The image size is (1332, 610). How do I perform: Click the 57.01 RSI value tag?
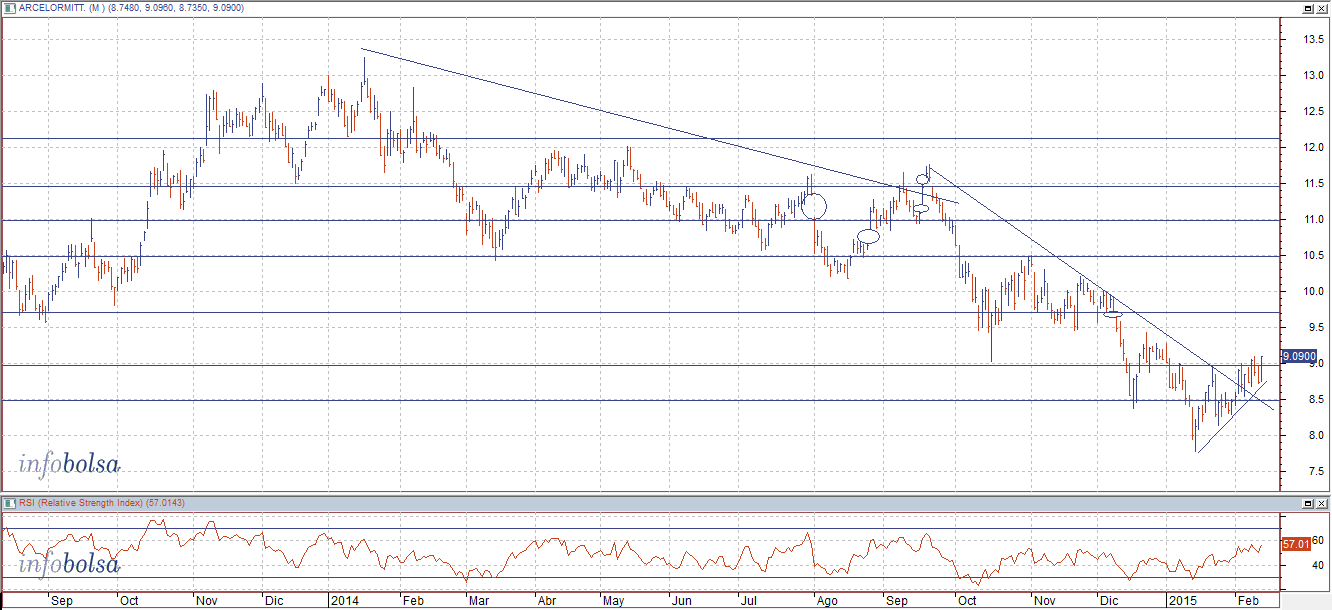tap(1295, 544)
